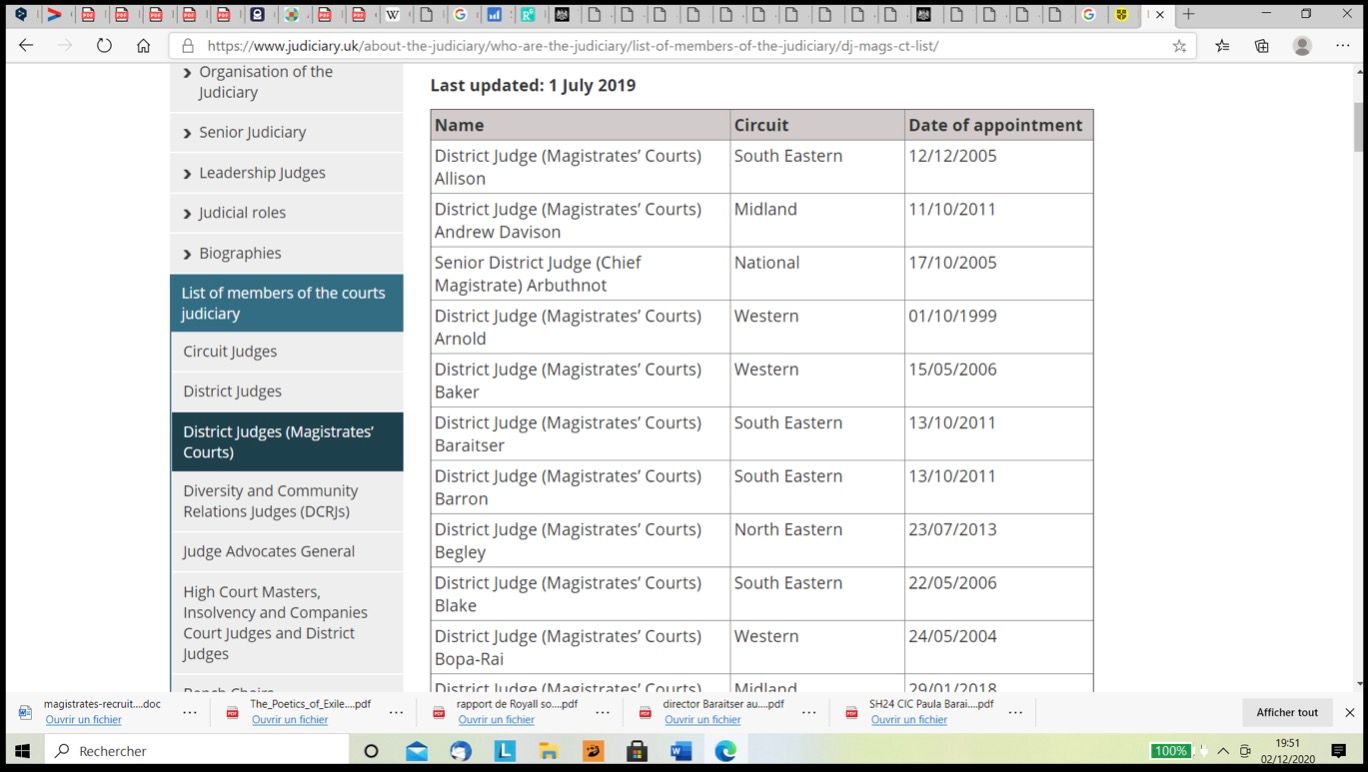Show options for The_Poetics_of_Exile download
Screen dimensions: 1368x772
click(x=396, y=712)
